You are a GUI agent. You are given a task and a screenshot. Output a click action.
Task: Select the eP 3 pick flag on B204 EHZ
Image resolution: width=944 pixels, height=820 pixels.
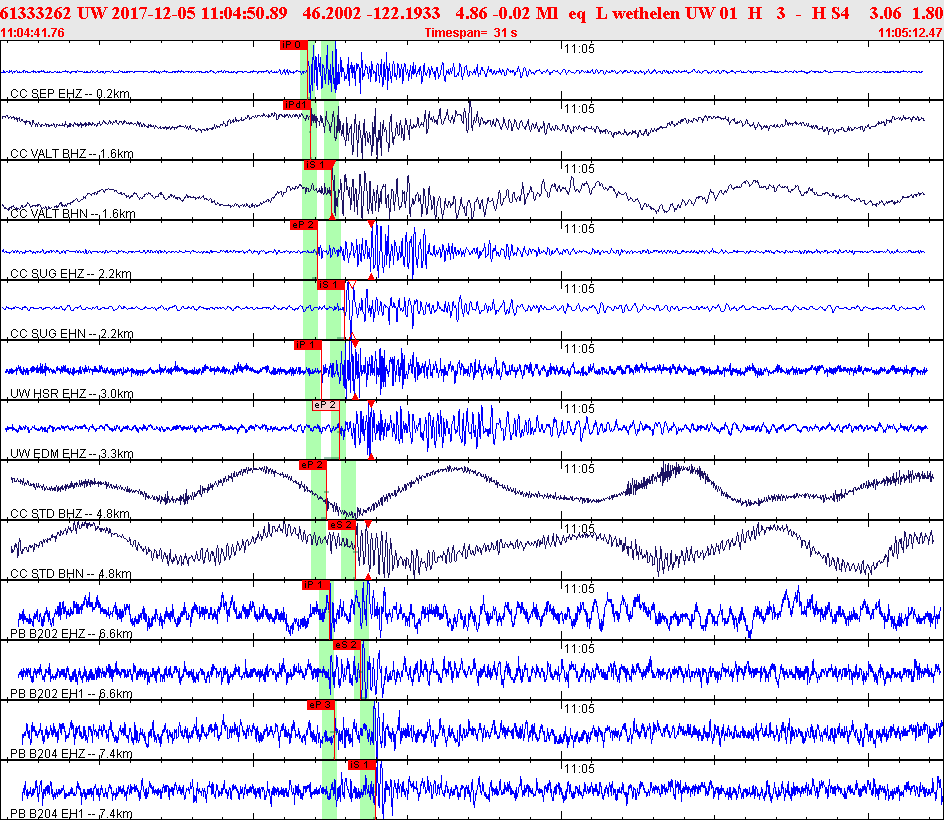pos(320,705)
